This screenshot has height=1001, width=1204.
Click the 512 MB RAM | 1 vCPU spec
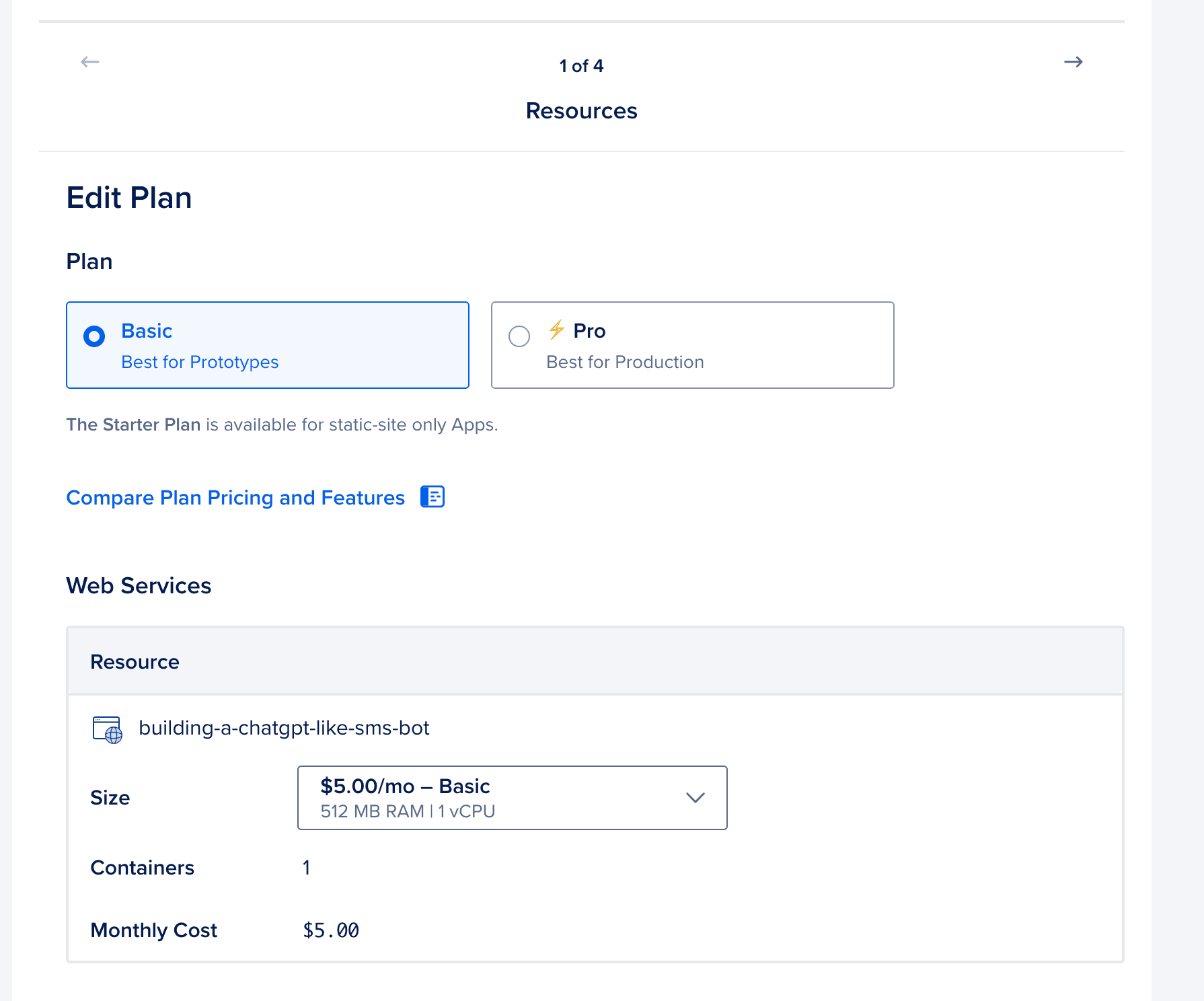[408, 811]
